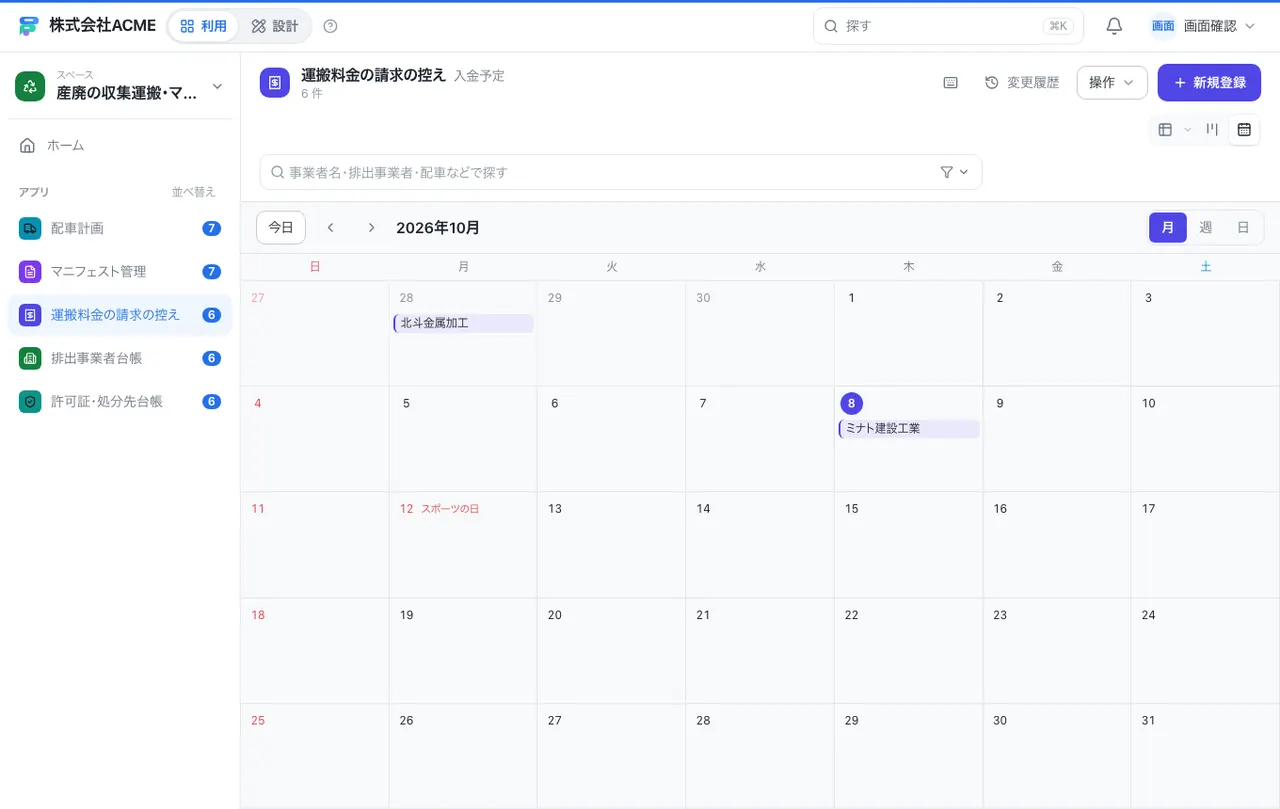Switch to 利用 mode
Viewport: 1280px width, 809px height.
(203, 26)
